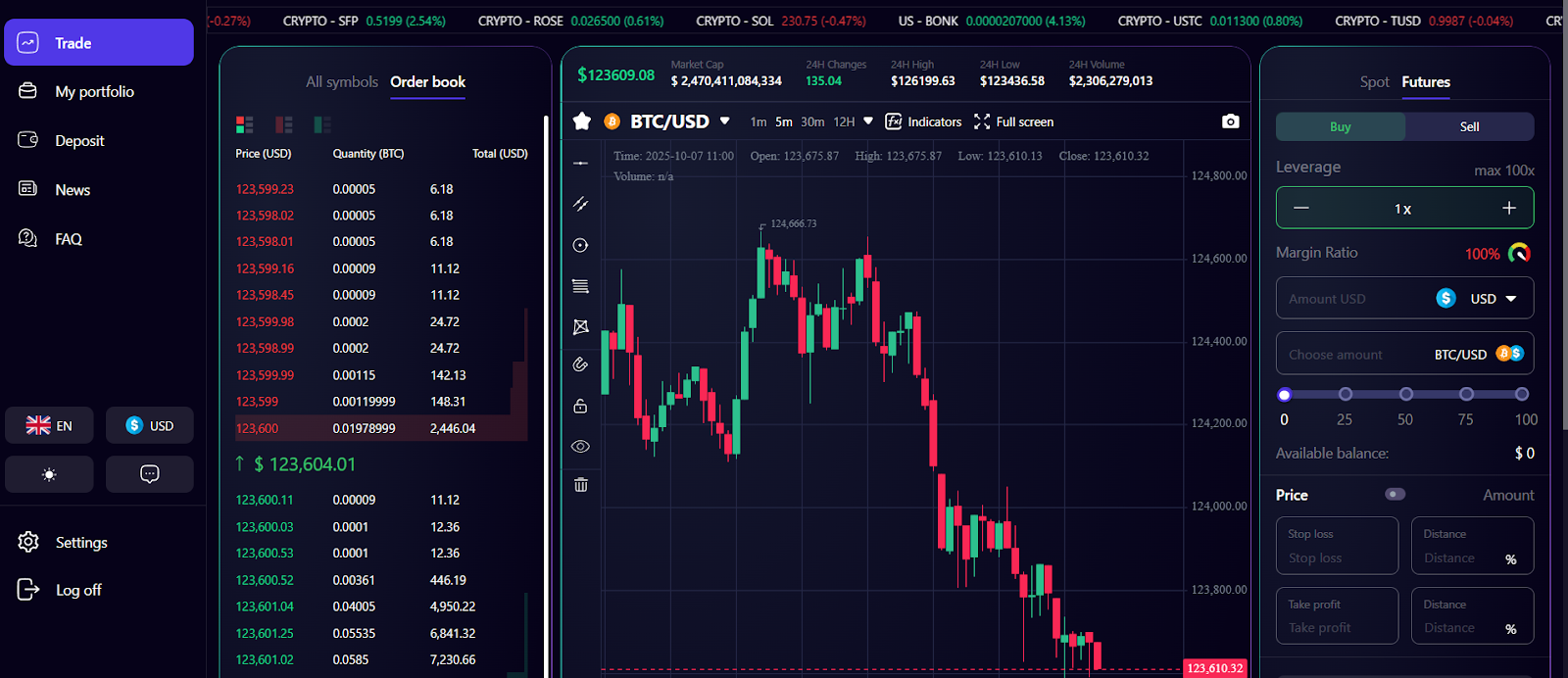Click the star favorite icon beside BTC/USD

(x=582, y=121)
